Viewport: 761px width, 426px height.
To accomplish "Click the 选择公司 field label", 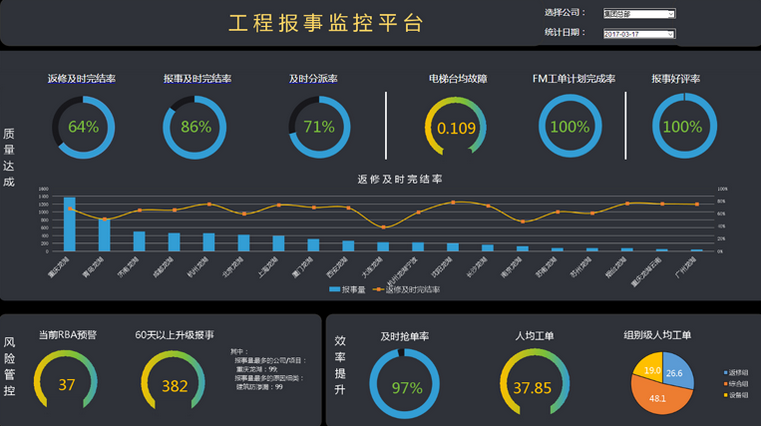I will (x=564, y=13).
